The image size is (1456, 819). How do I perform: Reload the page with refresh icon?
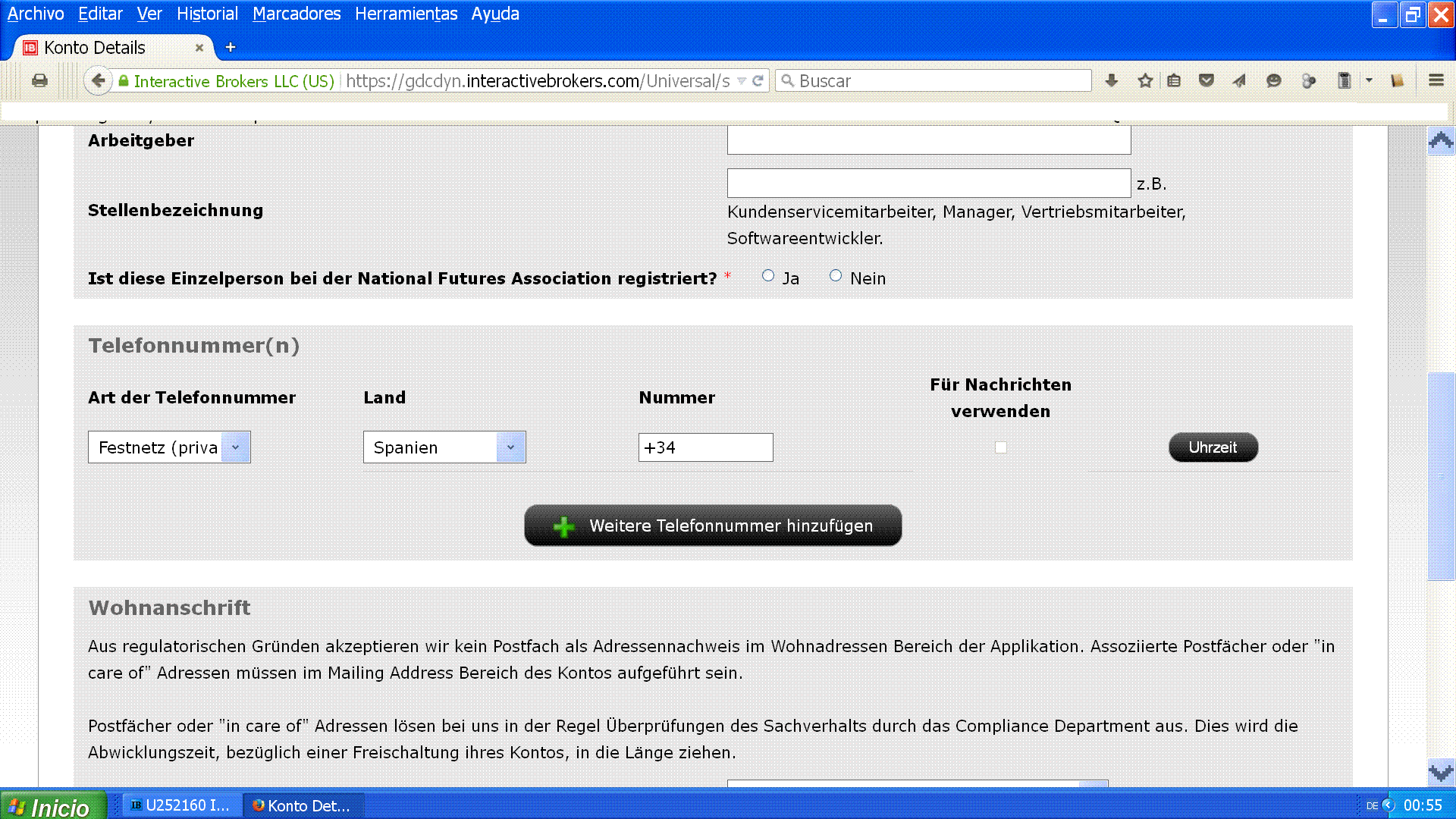pyautogui.click(x=758, y=80)
